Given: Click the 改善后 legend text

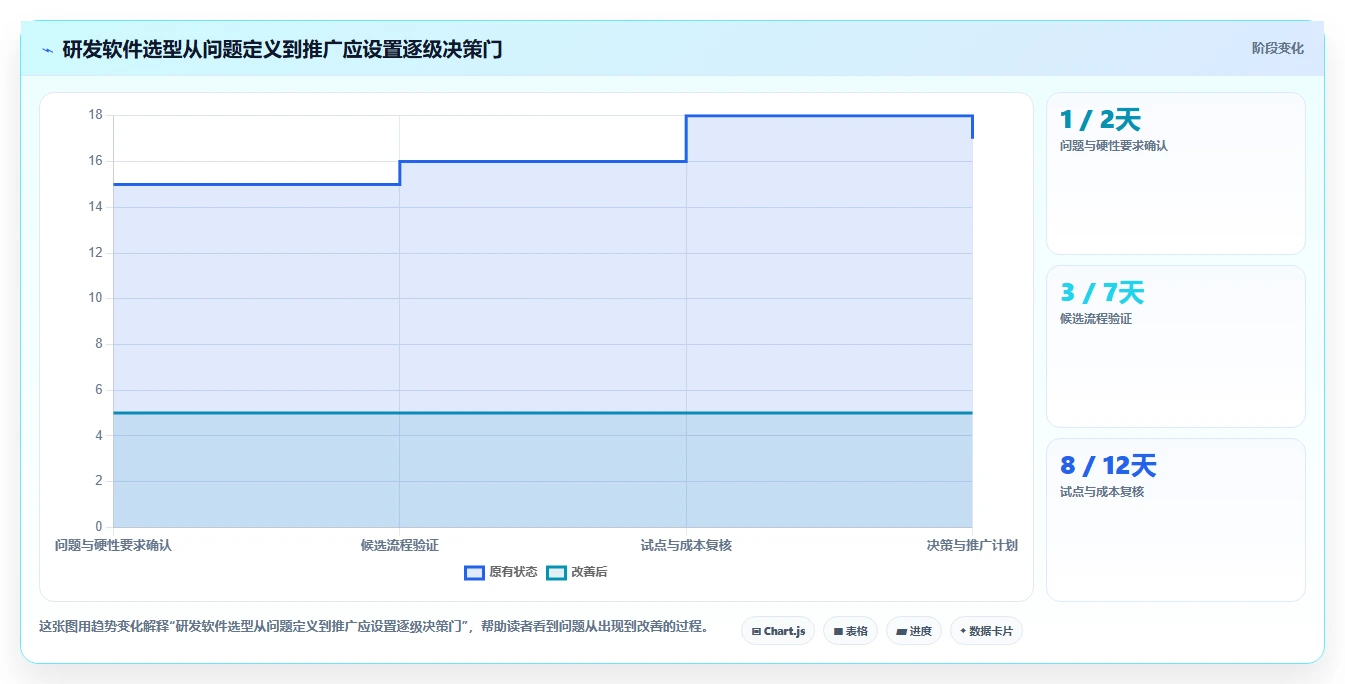Looking at the screenshot, I should click(589, 572).
